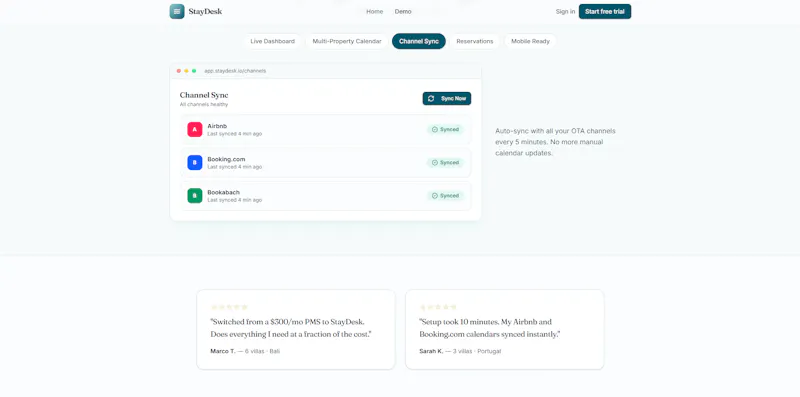Click the refresh icon in Sync Now
The width and height of the screenshot is (800, 397).
431,98
